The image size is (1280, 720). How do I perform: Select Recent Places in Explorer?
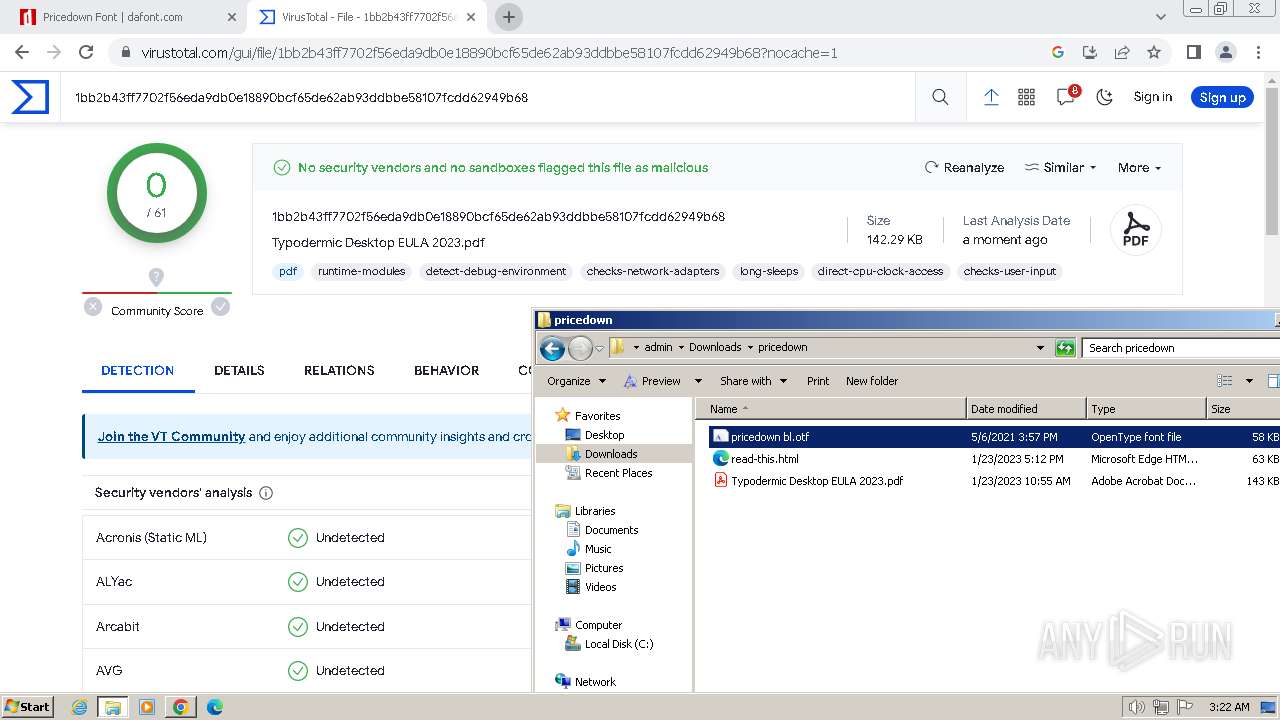tap(618, 473)
